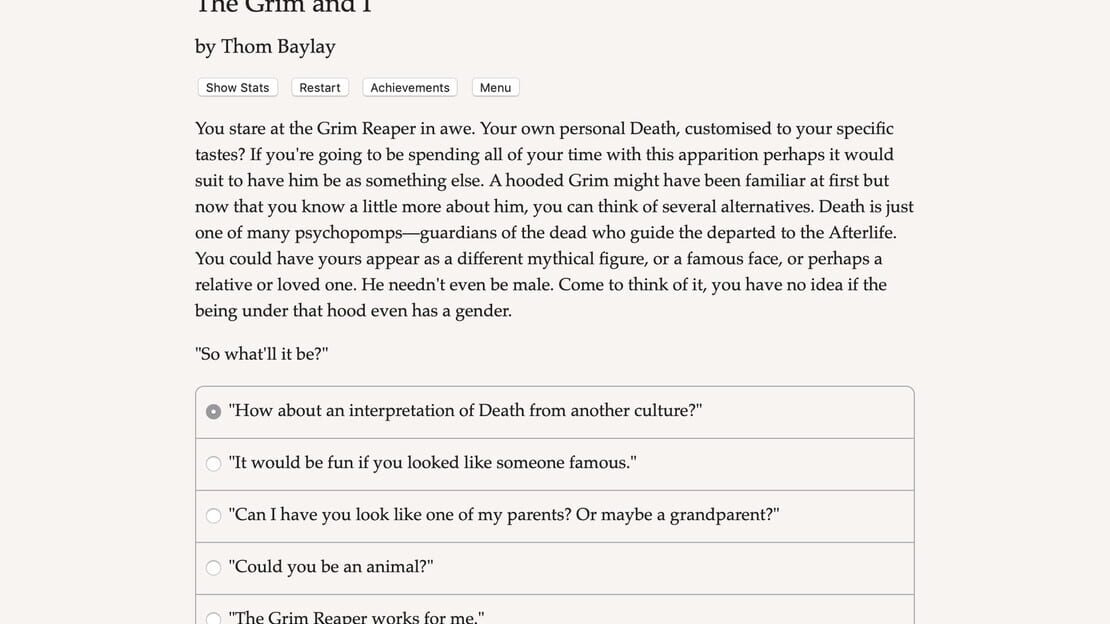Click the 'Could you be an animal?' label text

[331, 567]
